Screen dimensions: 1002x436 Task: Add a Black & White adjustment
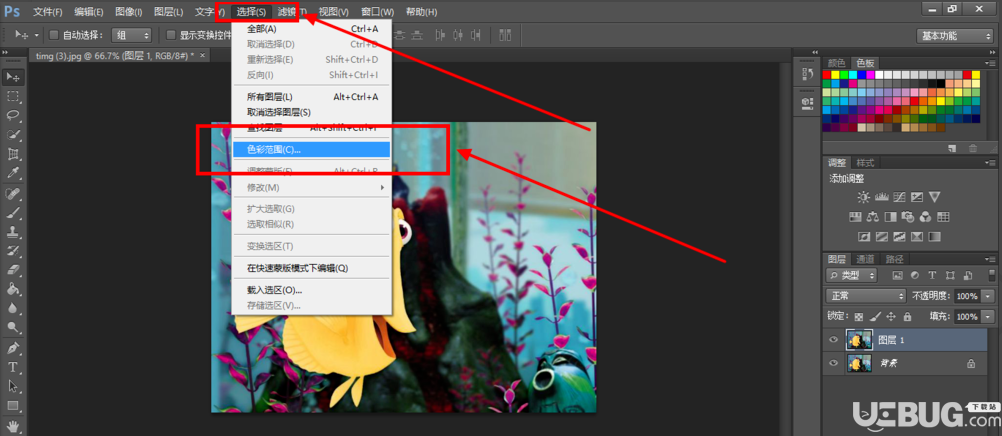(890, 217)
